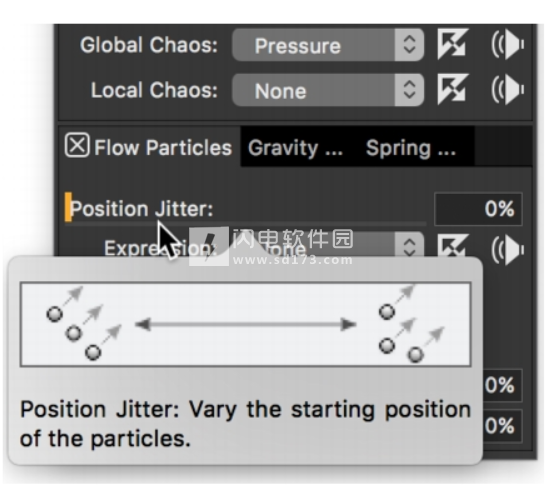Click the Position Jitter 0% value field
This screenshot has width=558, height=493.
tap(478, 209)
